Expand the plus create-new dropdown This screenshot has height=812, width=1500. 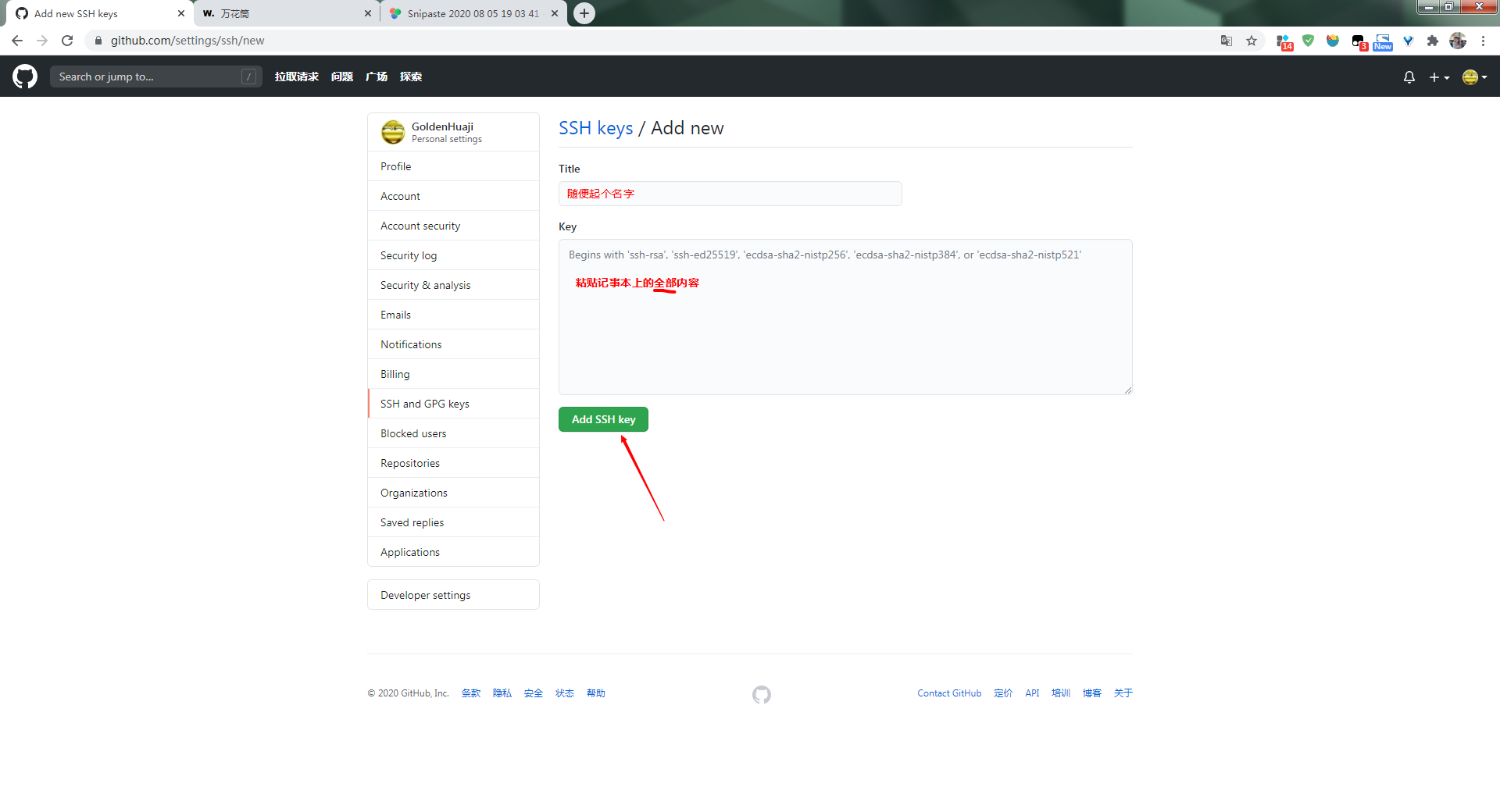(x=1439, y=77)
